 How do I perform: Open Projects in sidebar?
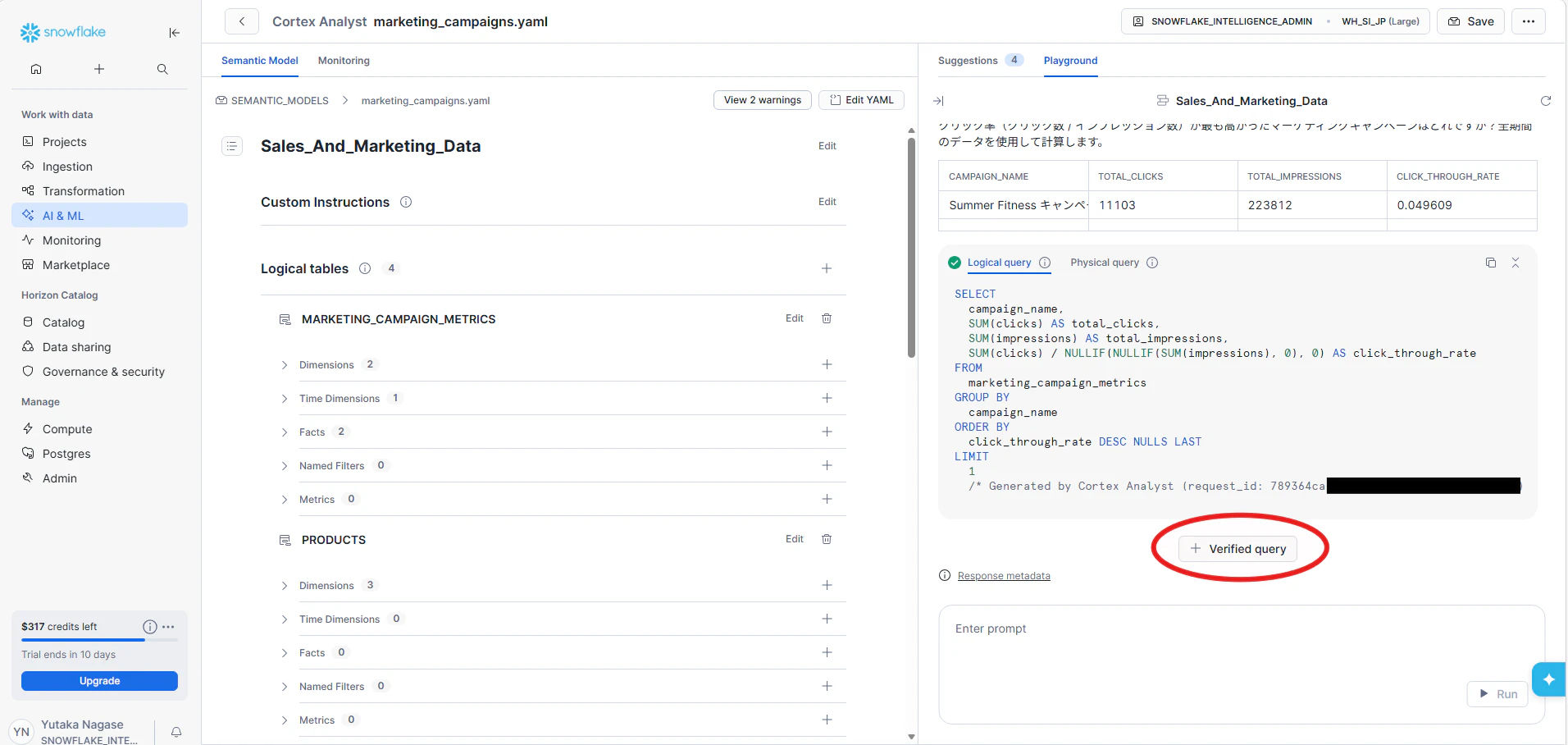pyautogui.click(x=99, y=142)
